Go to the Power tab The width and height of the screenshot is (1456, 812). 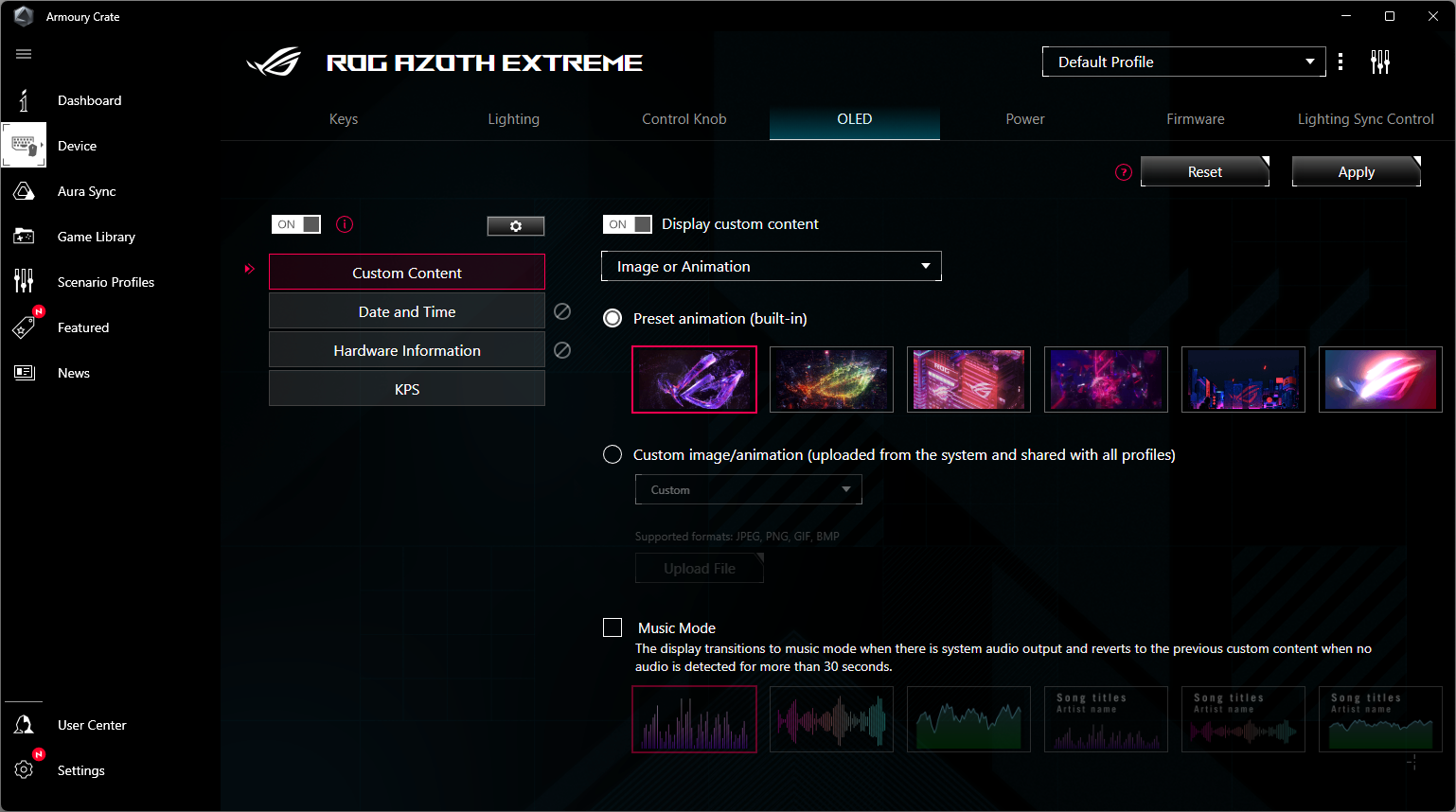coord(1025,119)
